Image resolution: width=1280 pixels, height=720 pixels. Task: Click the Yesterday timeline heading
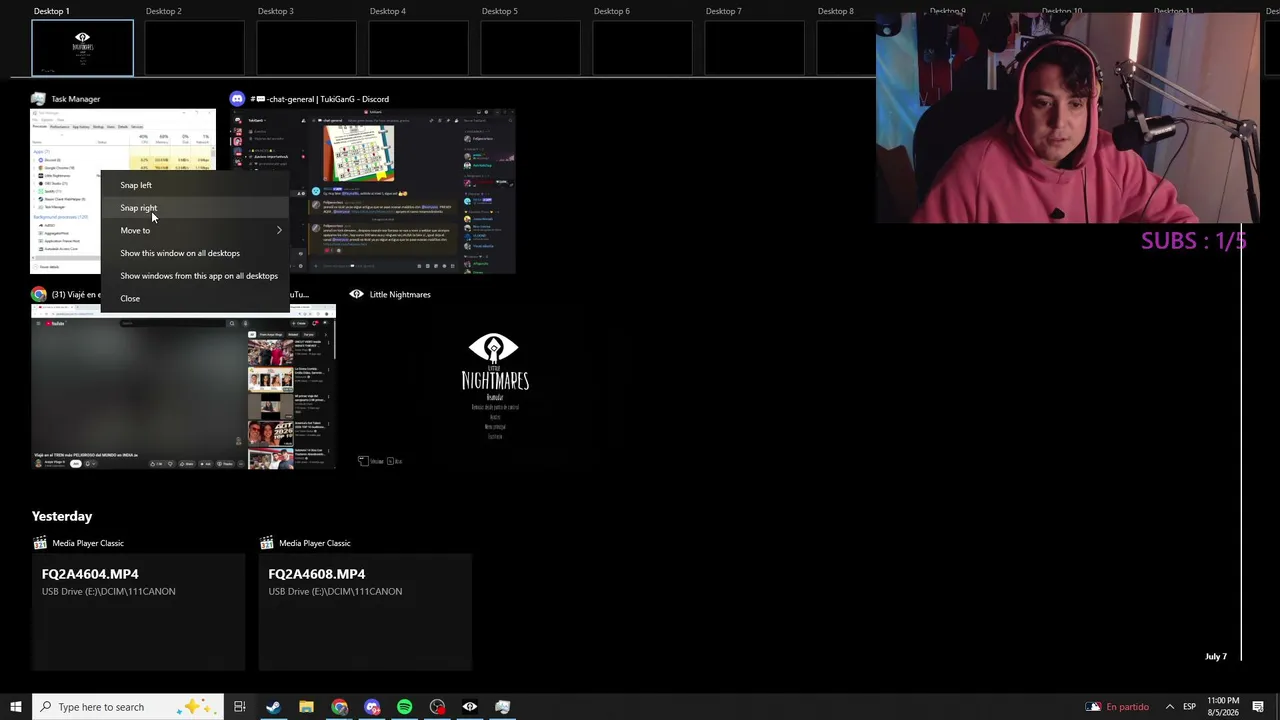(x=62, y=516)
